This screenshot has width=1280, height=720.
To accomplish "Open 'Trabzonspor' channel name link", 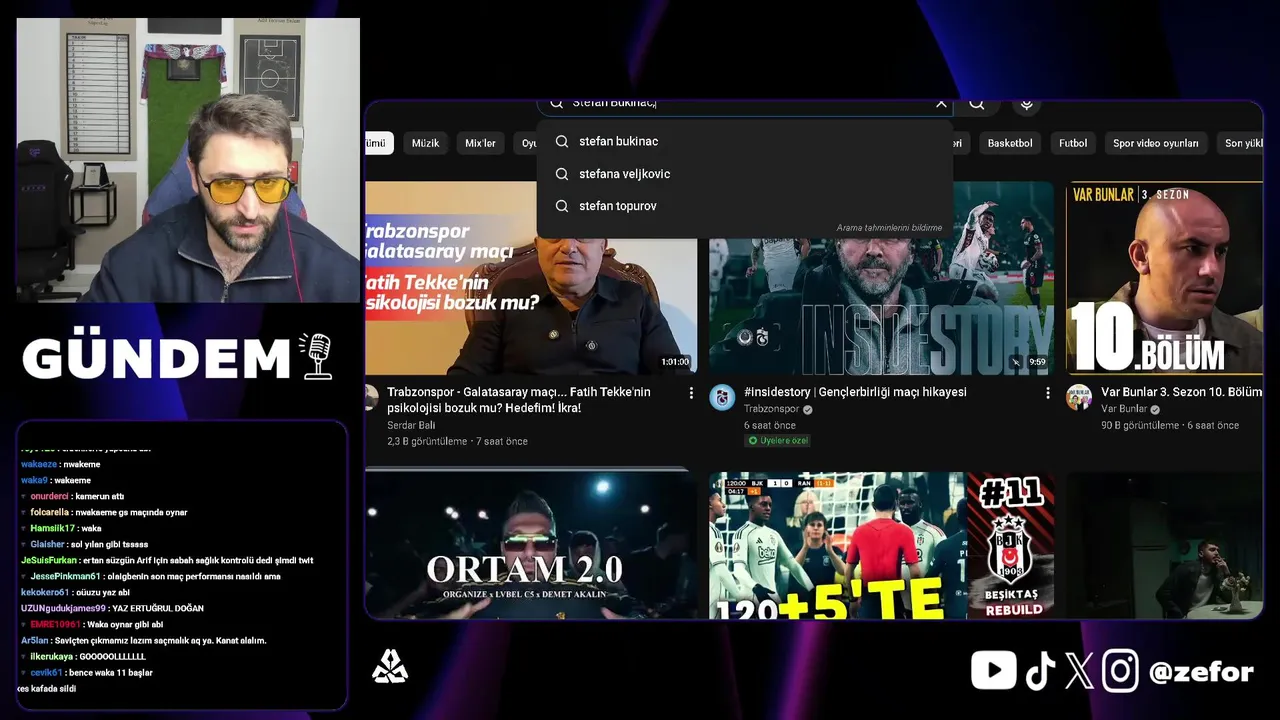I will (771, 409).
